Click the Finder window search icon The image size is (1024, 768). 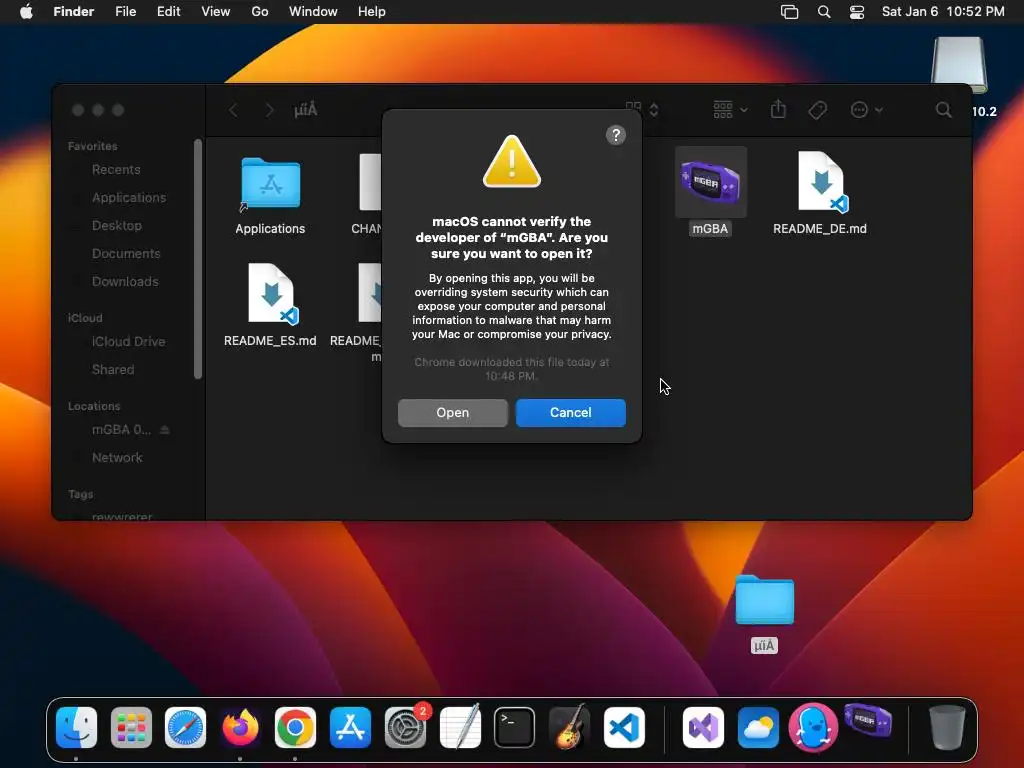943,110
